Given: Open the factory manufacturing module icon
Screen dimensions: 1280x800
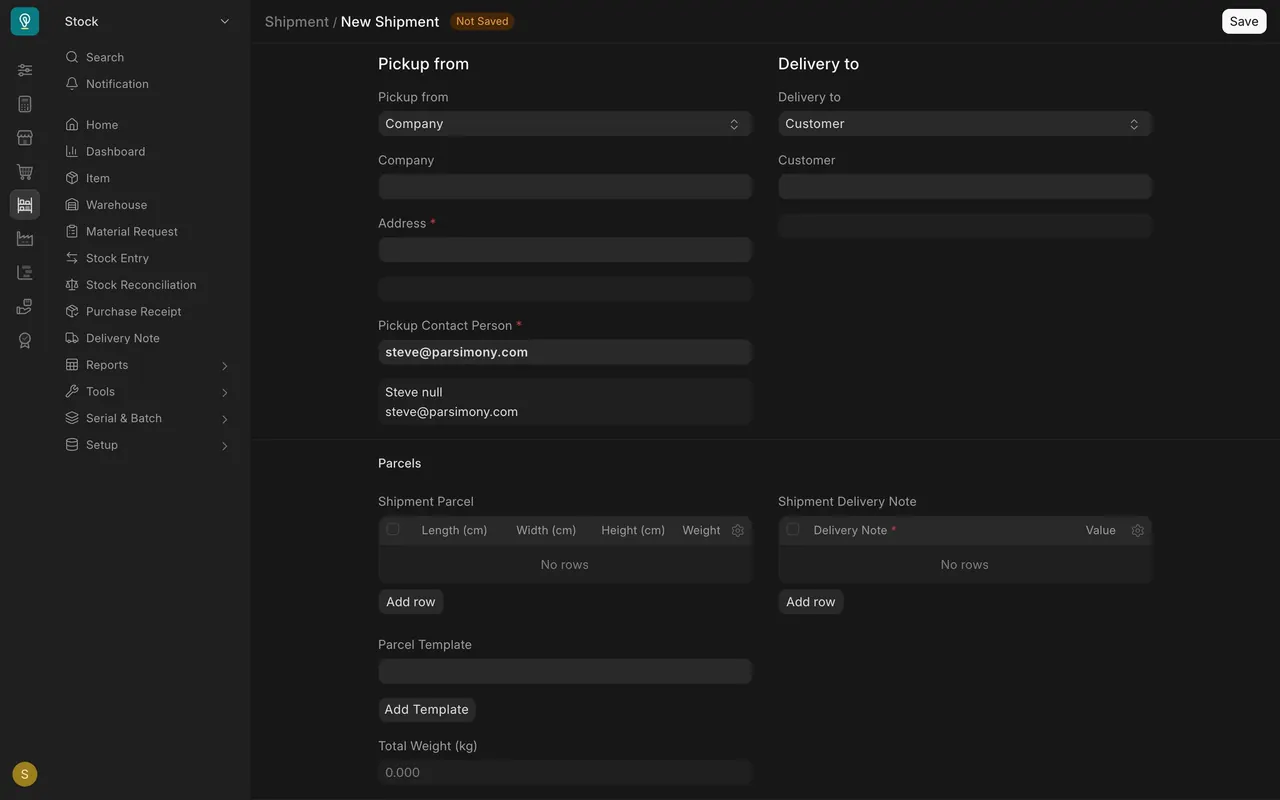Looking at the screenshot, I should (x=25, y=239).
